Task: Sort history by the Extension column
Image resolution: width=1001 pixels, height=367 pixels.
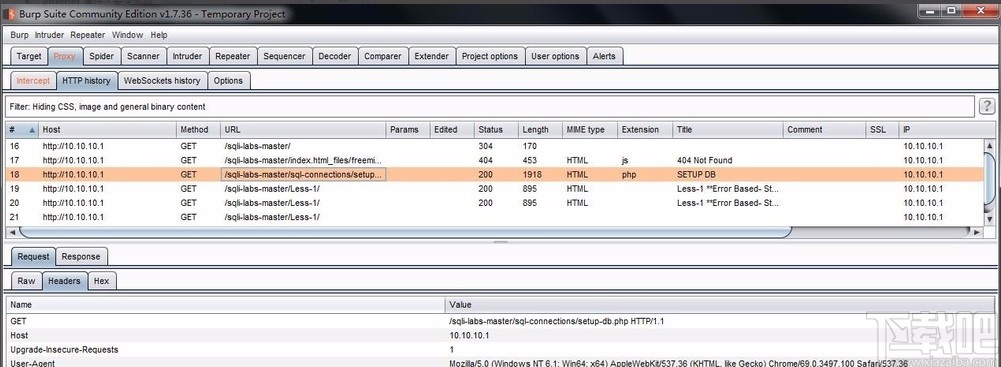Action: (x=645, y=130)
